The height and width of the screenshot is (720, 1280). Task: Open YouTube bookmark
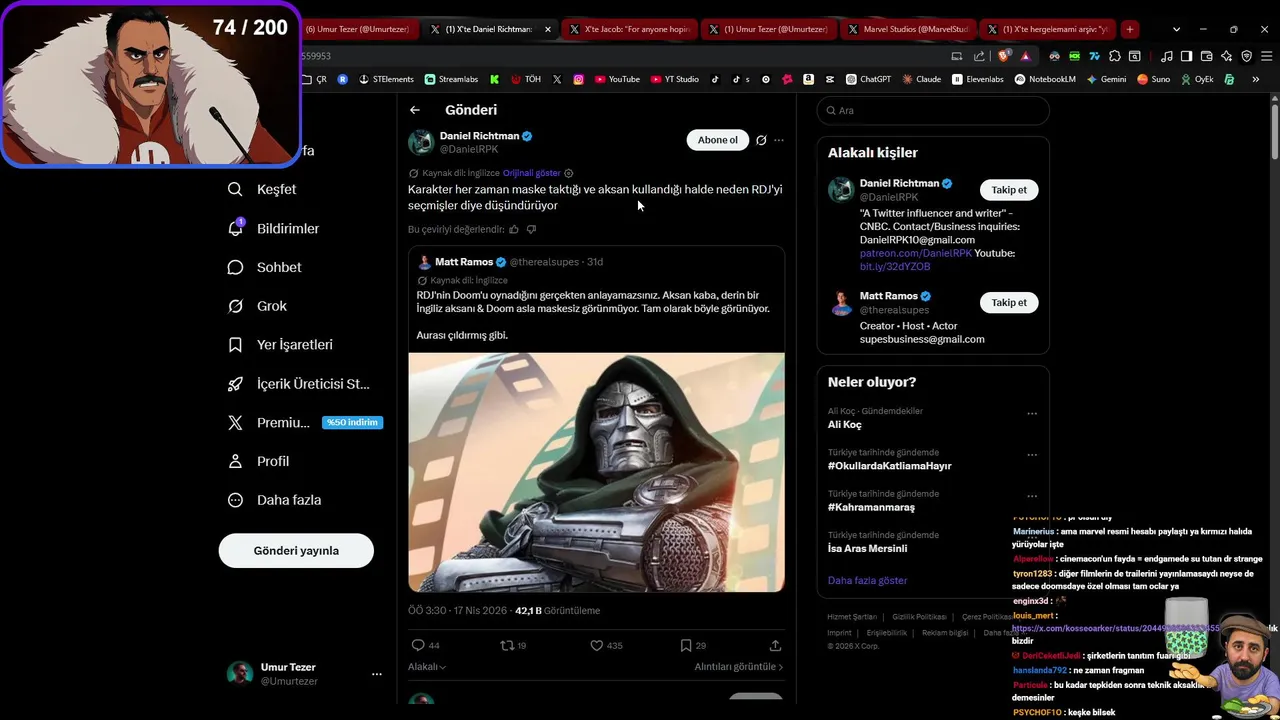point(617,79)
